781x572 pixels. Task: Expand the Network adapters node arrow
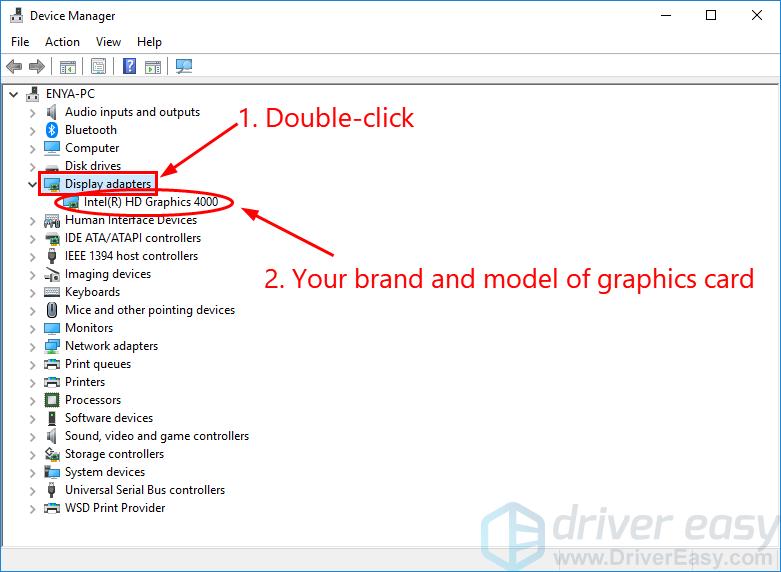coord(32,346)
